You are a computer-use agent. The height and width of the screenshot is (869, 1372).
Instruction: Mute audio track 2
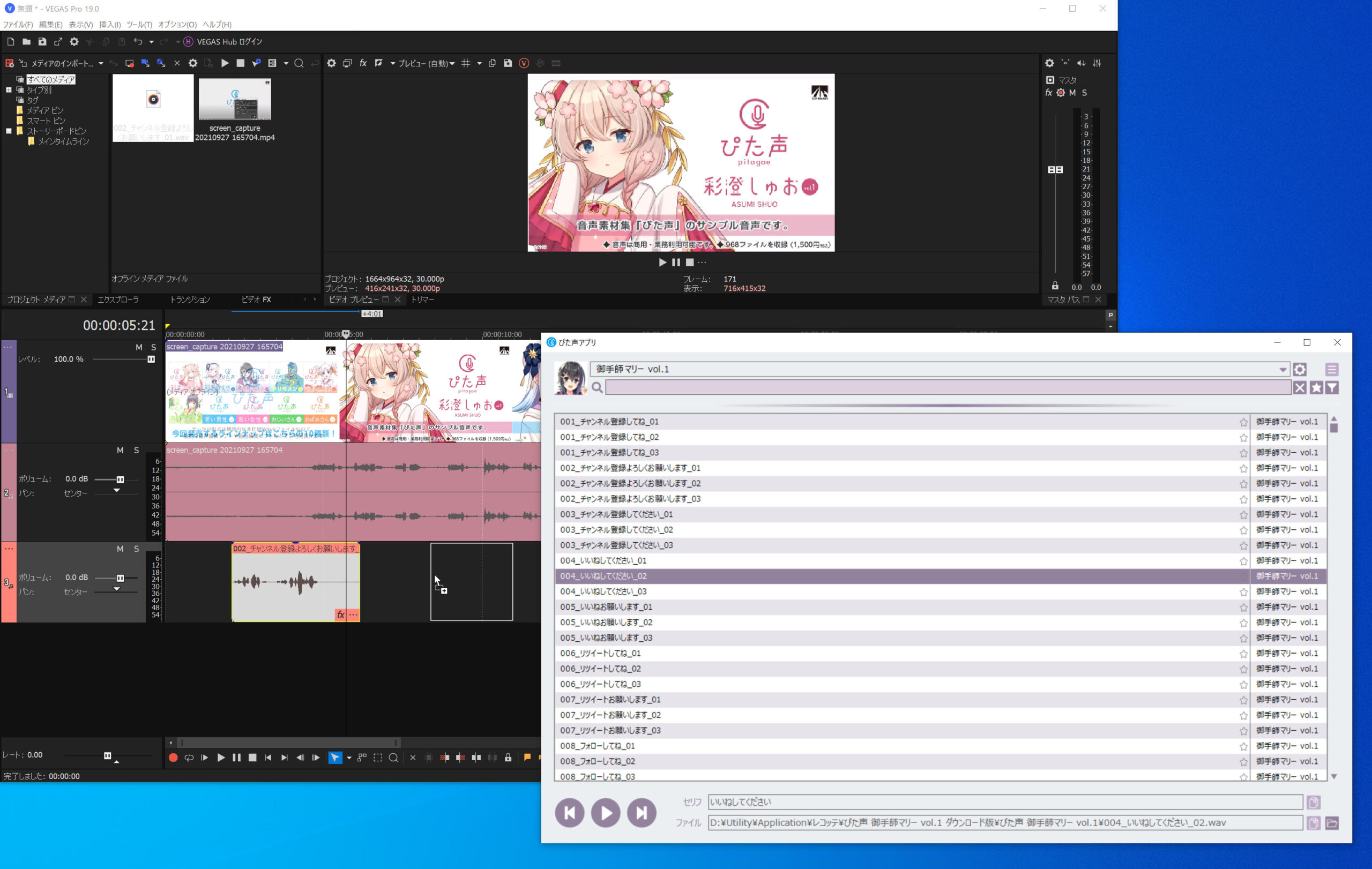(x=120, y=451)
